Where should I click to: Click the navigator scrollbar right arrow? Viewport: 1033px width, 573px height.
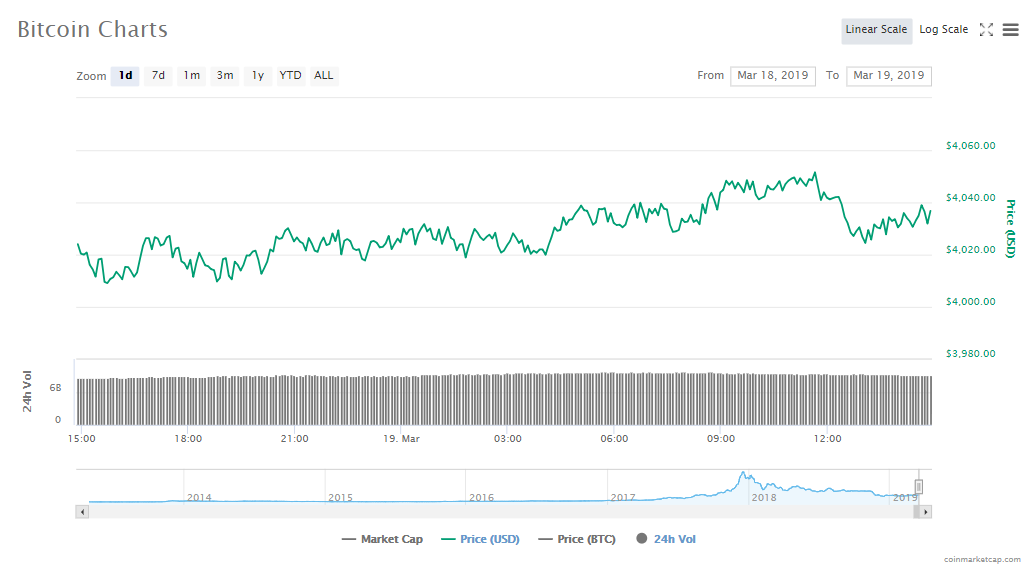click(925, 512)
